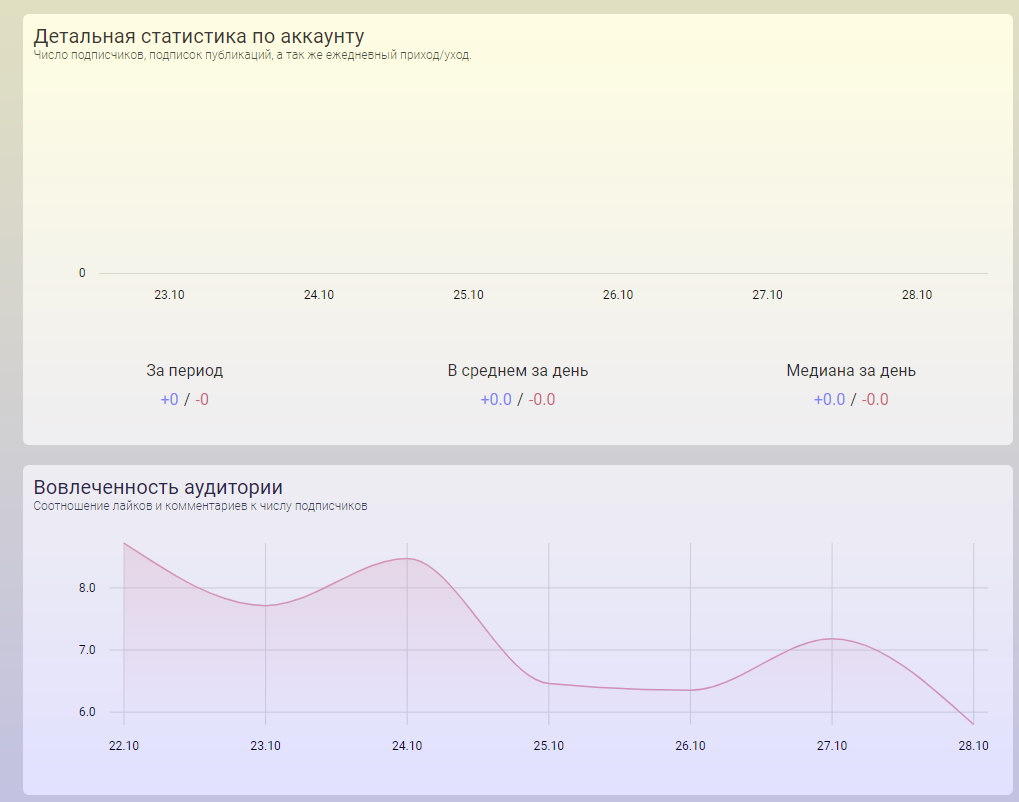Click 25.10 date on account statistics chart
Image resolution: width=1019 pixels, height=802 pixels.
coord(468,295)
